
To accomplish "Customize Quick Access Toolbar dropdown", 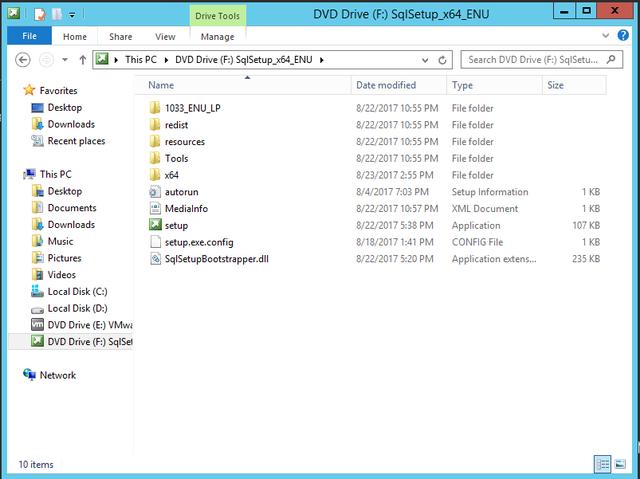I will 72,15.
